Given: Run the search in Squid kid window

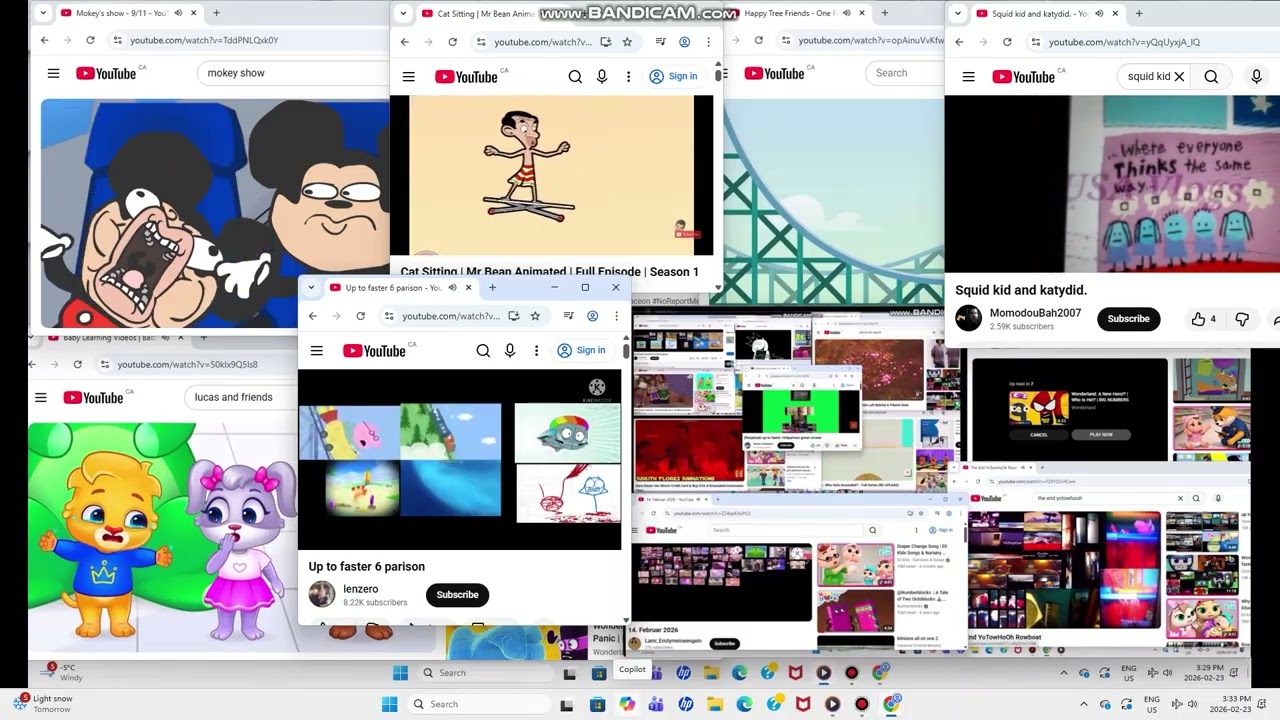Looking at the screenshot, I should 1211,76.
